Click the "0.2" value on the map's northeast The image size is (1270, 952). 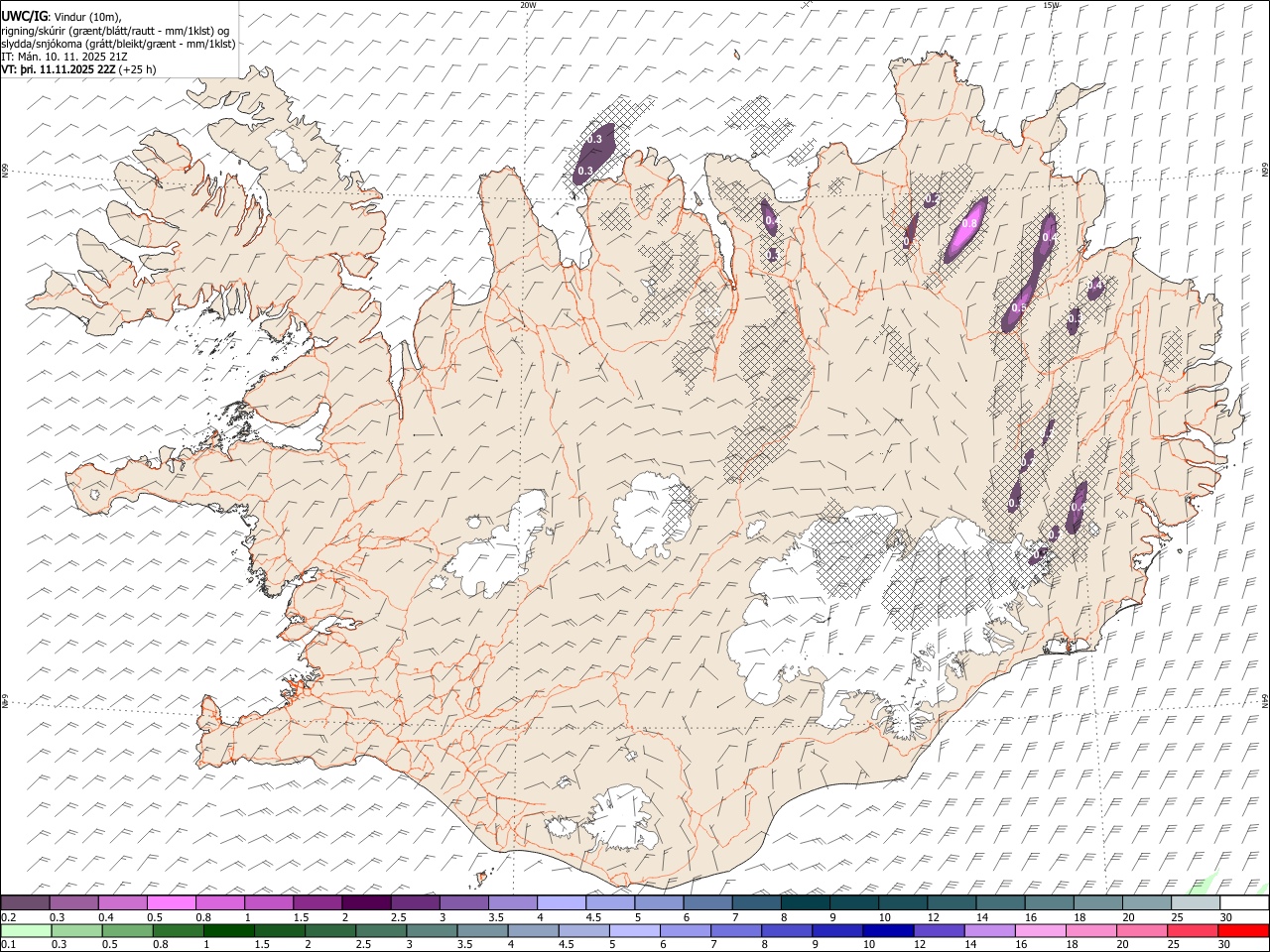tap(931, 199)
